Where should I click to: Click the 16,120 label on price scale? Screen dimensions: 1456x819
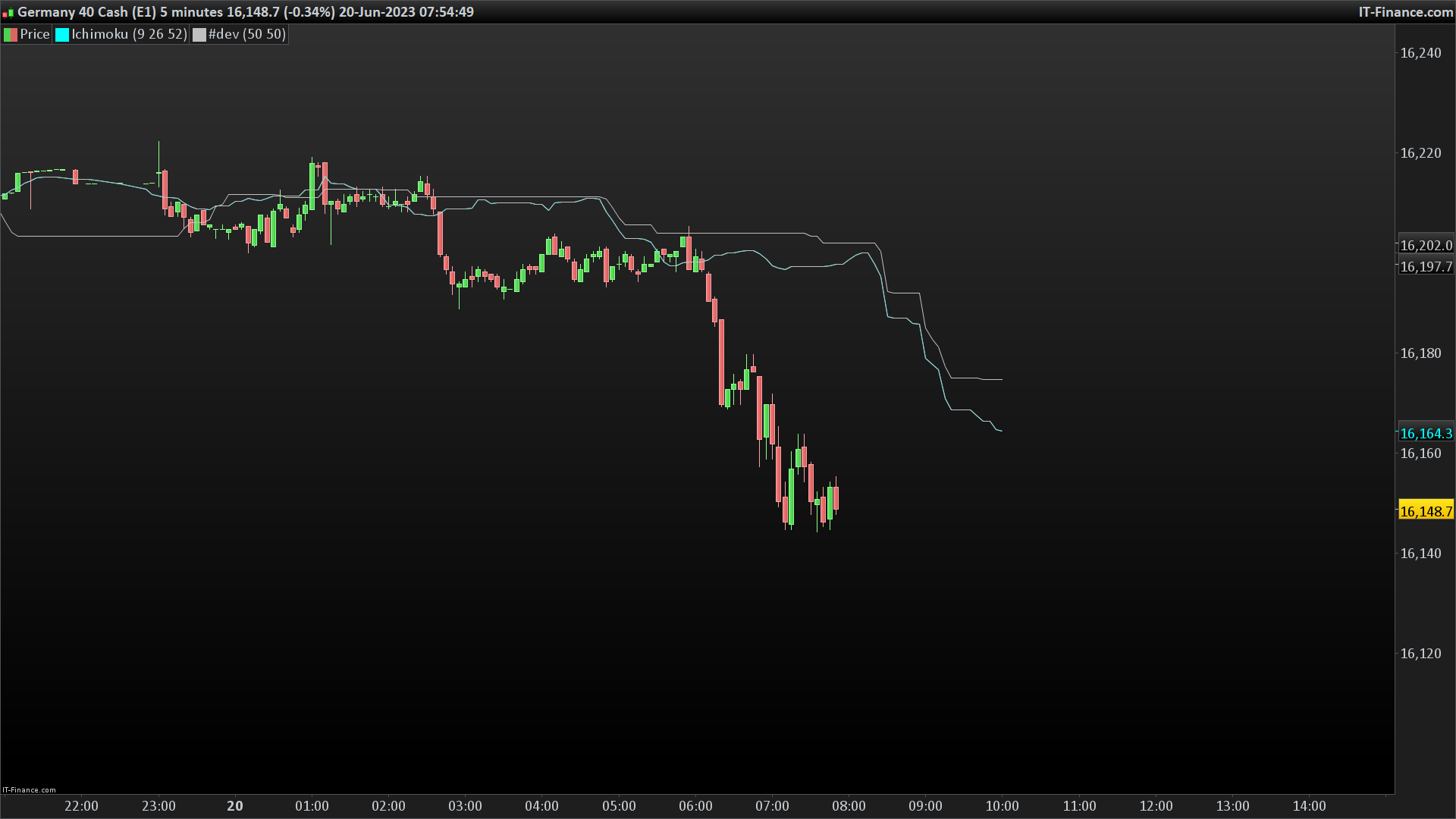(1420, 654)
